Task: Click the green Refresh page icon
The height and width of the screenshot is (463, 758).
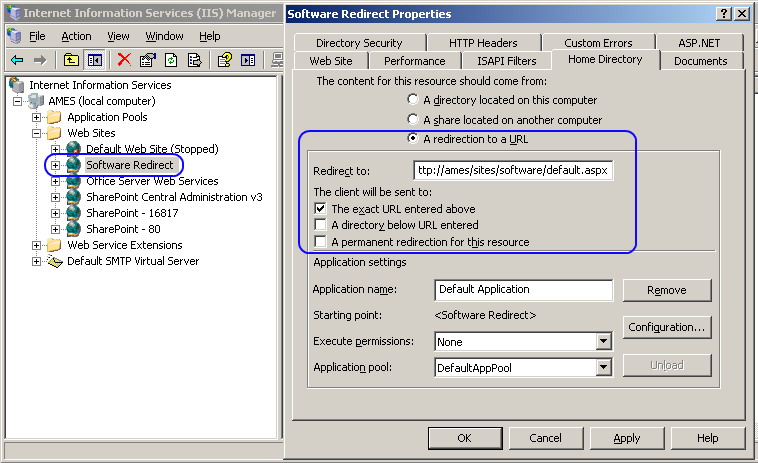Action: [x=171, y=60]
